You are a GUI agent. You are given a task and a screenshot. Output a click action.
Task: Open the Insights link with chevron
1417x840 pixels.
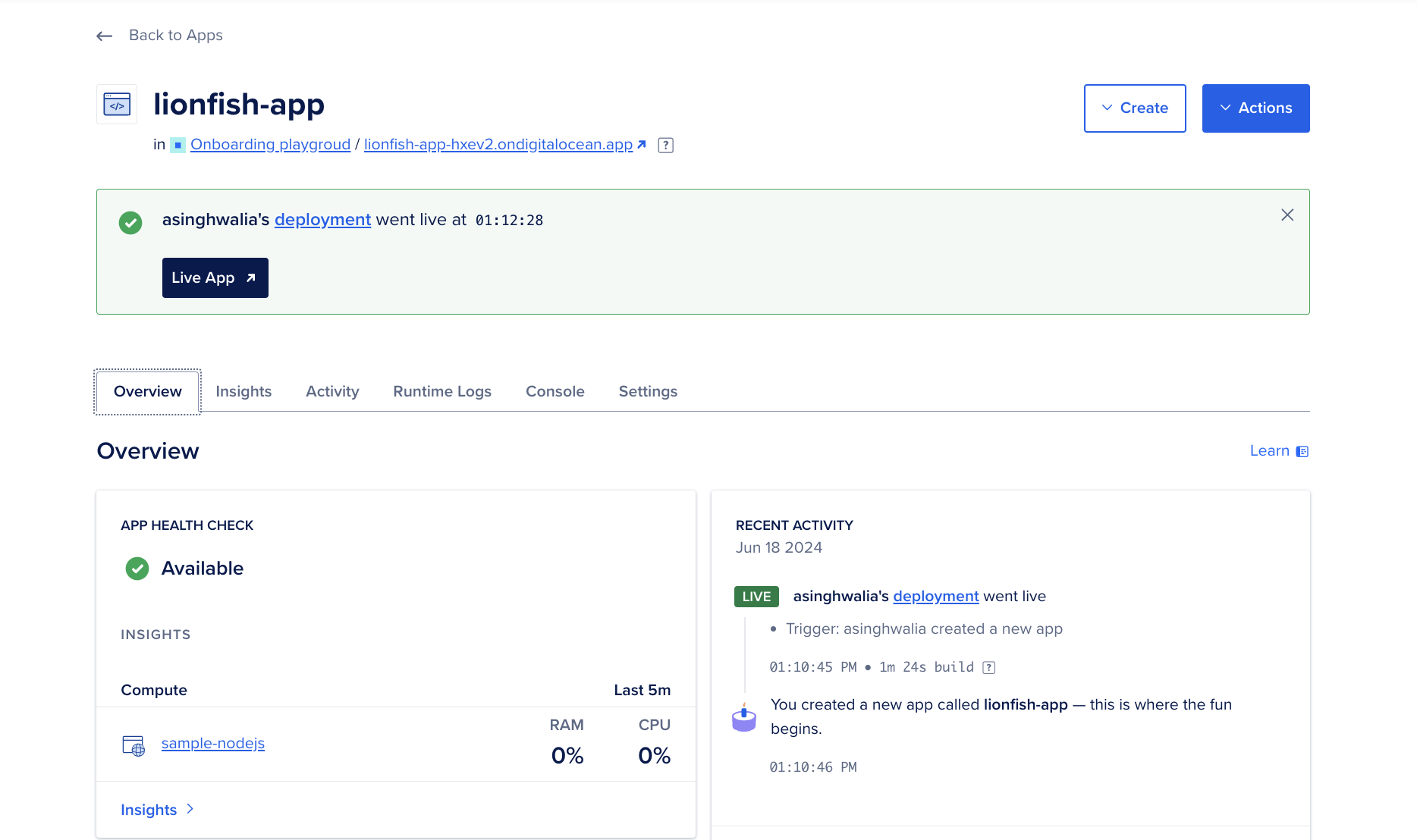(157, 810)
